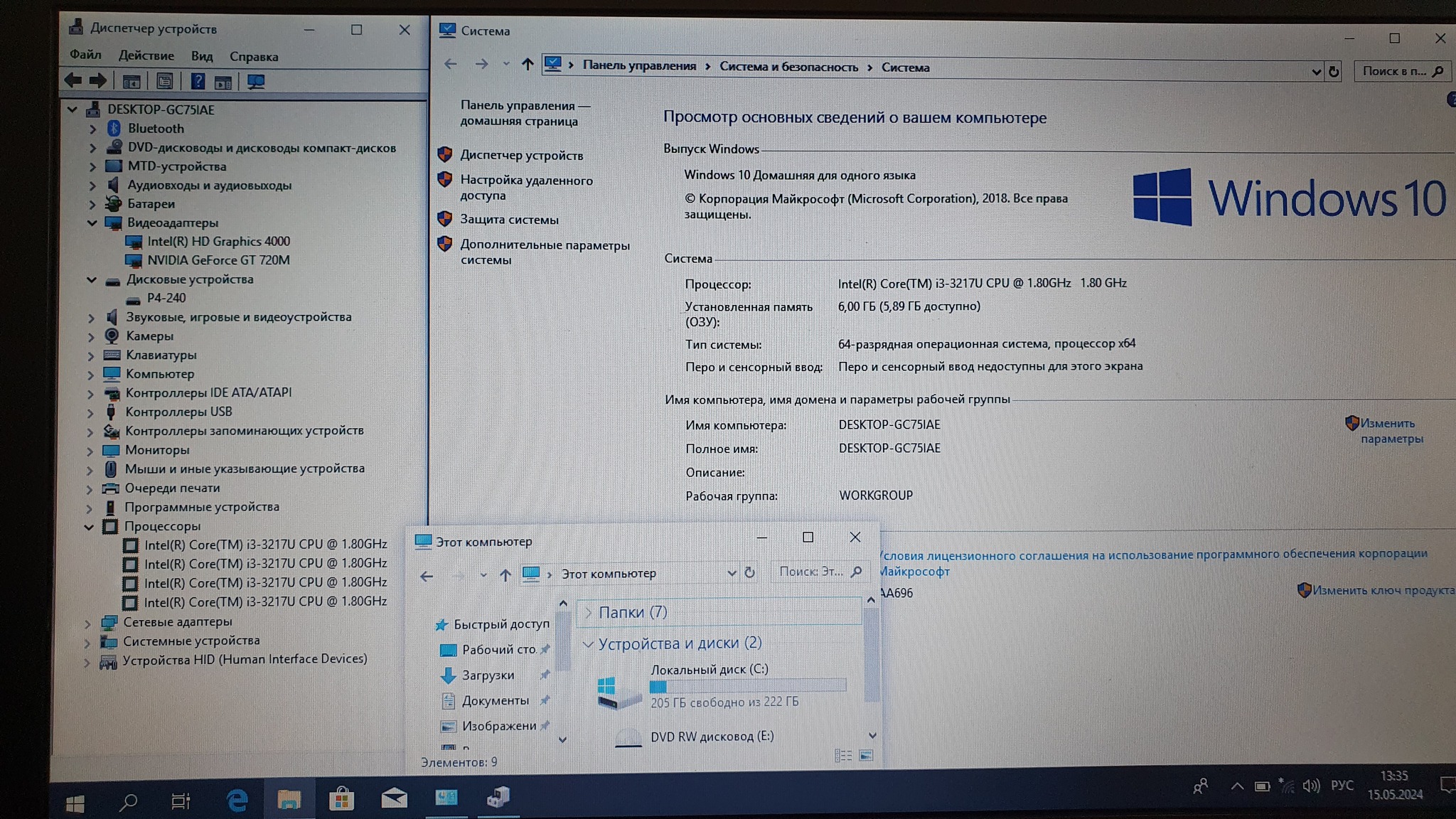Click the Task View taskbar icon
This screenshot has width=1456, height=819.
tap(181, 801)
